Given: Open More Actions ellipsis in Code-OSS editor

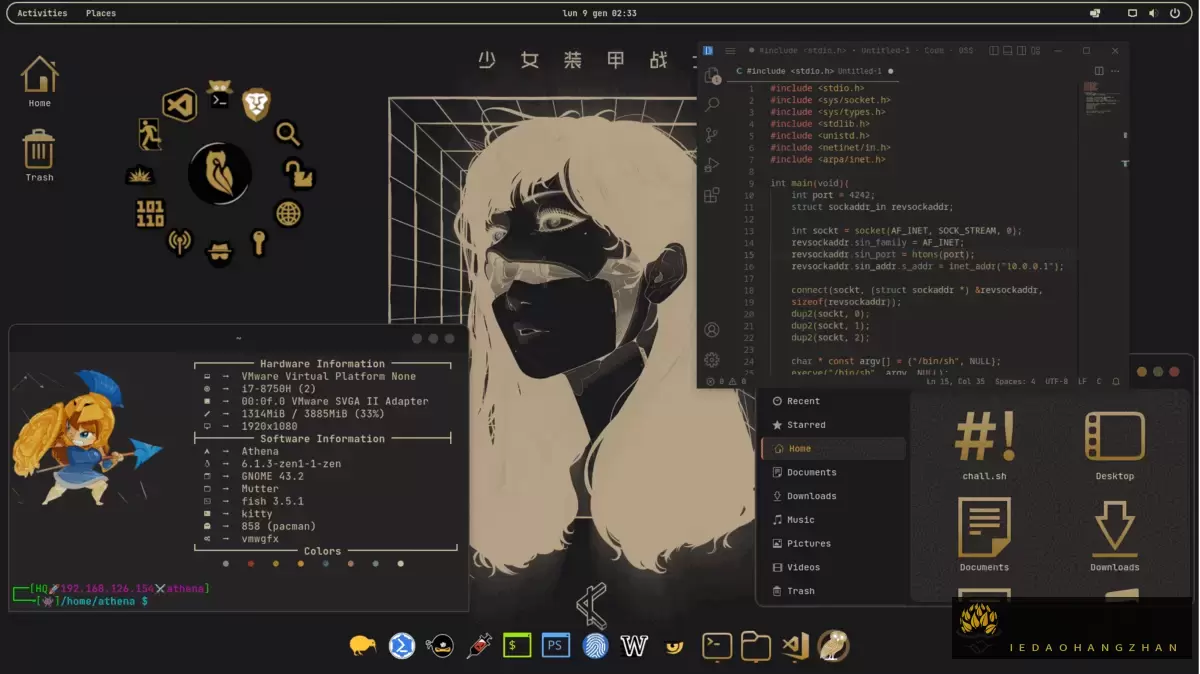Looking at the screenshot, I should [x=1115, y=71].
